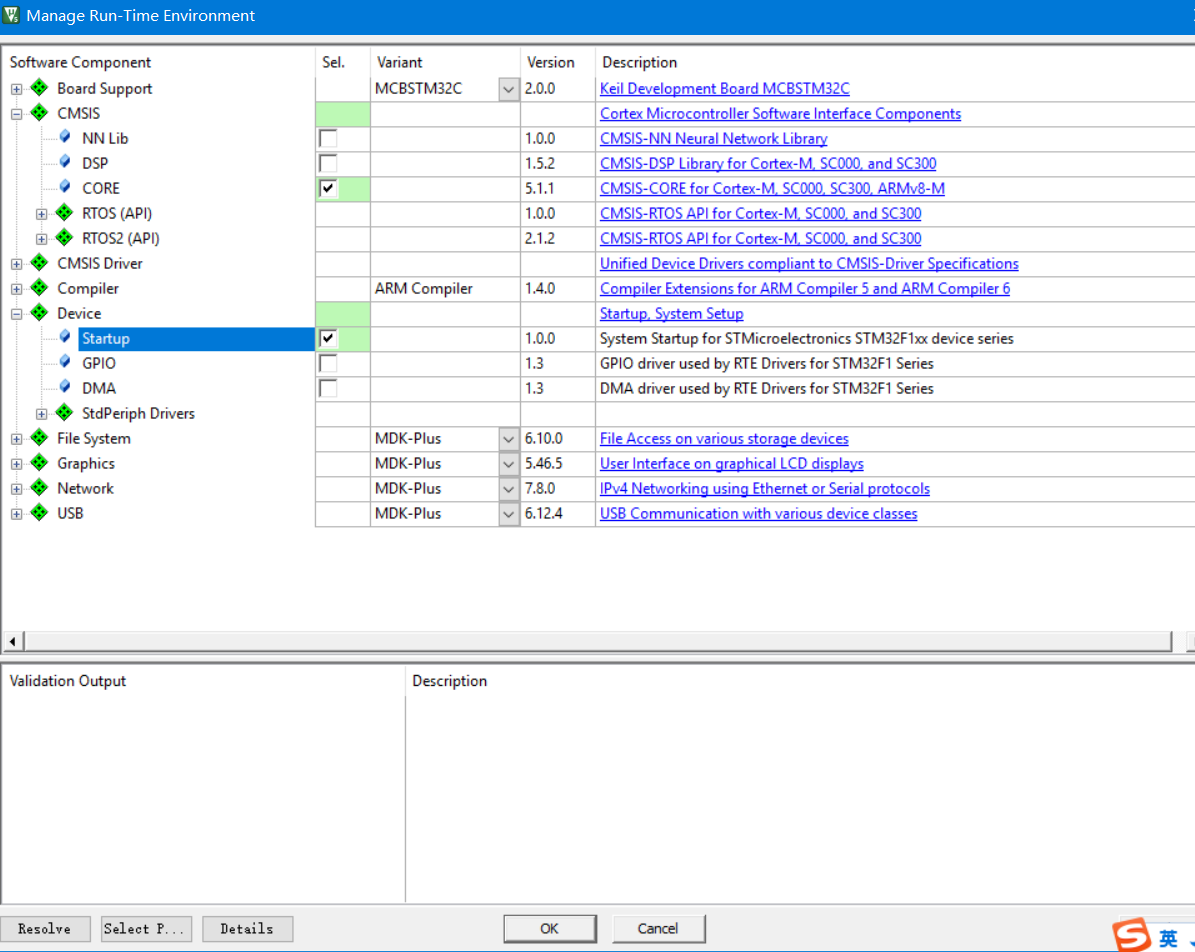Expand the CMSIS Driver tree node
Image resolution: width=1195 pixels, height=952 pixels.
tap(16, 264)
